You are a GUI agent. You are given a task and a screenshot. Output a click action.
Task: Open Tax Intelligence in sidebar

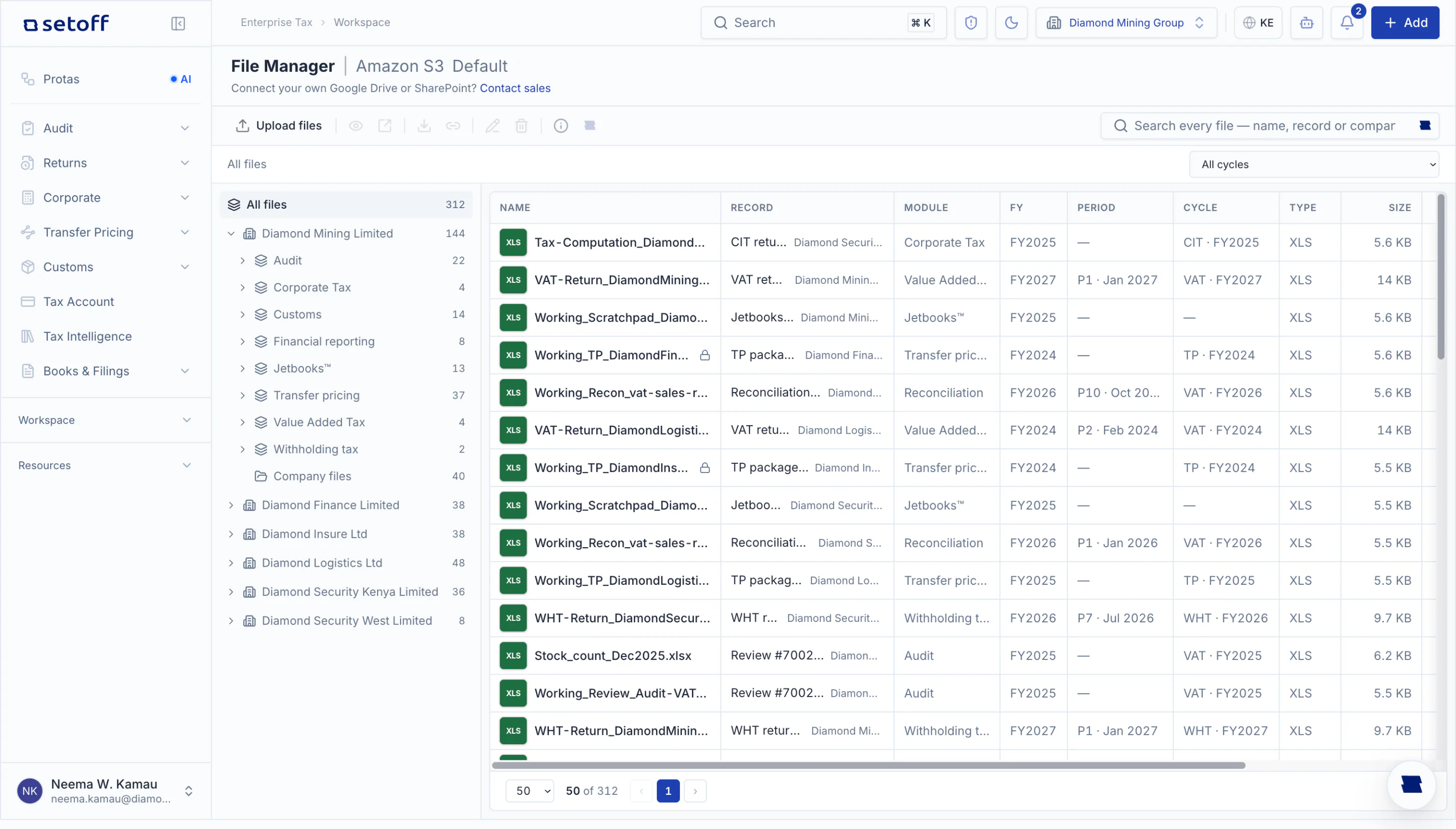tap(106, 337)
